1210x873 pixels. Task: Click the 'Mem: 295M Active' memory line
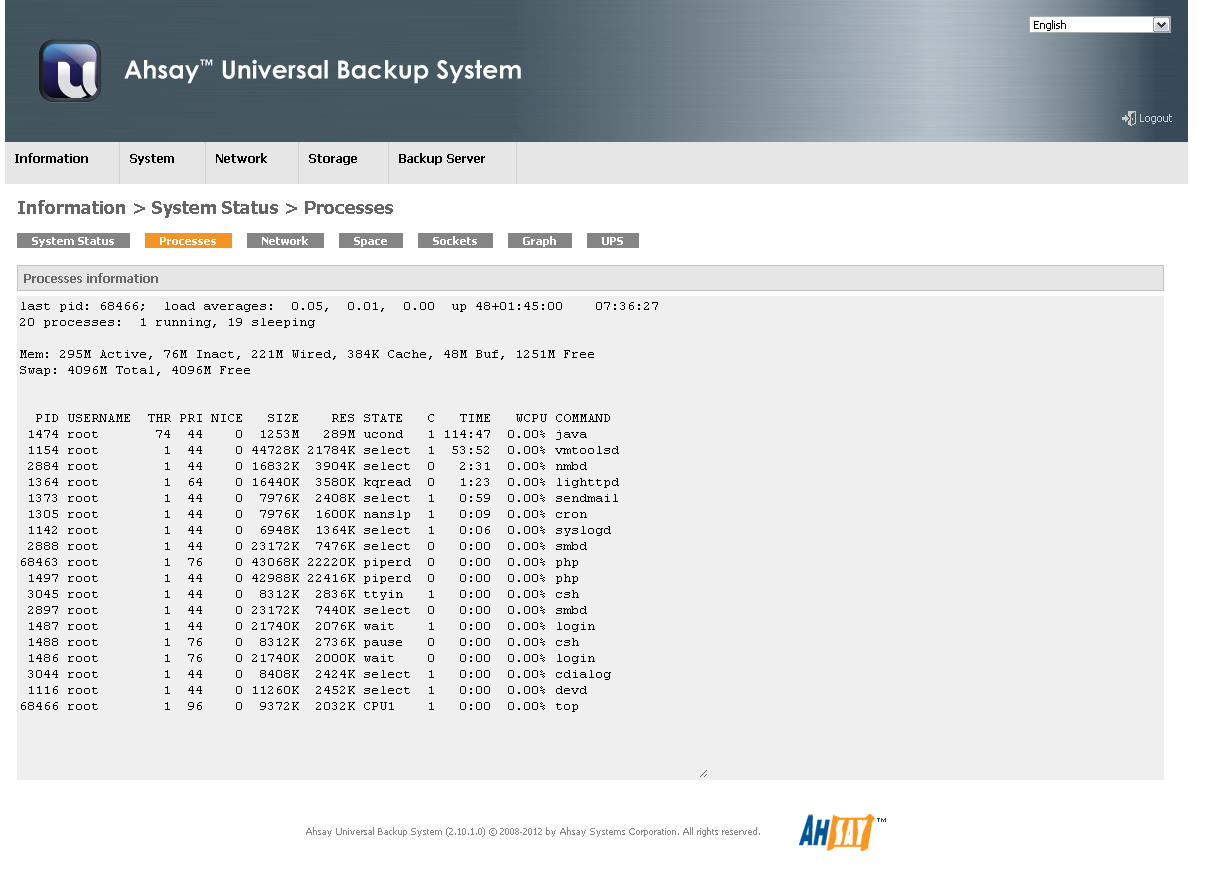coord(307,354)
